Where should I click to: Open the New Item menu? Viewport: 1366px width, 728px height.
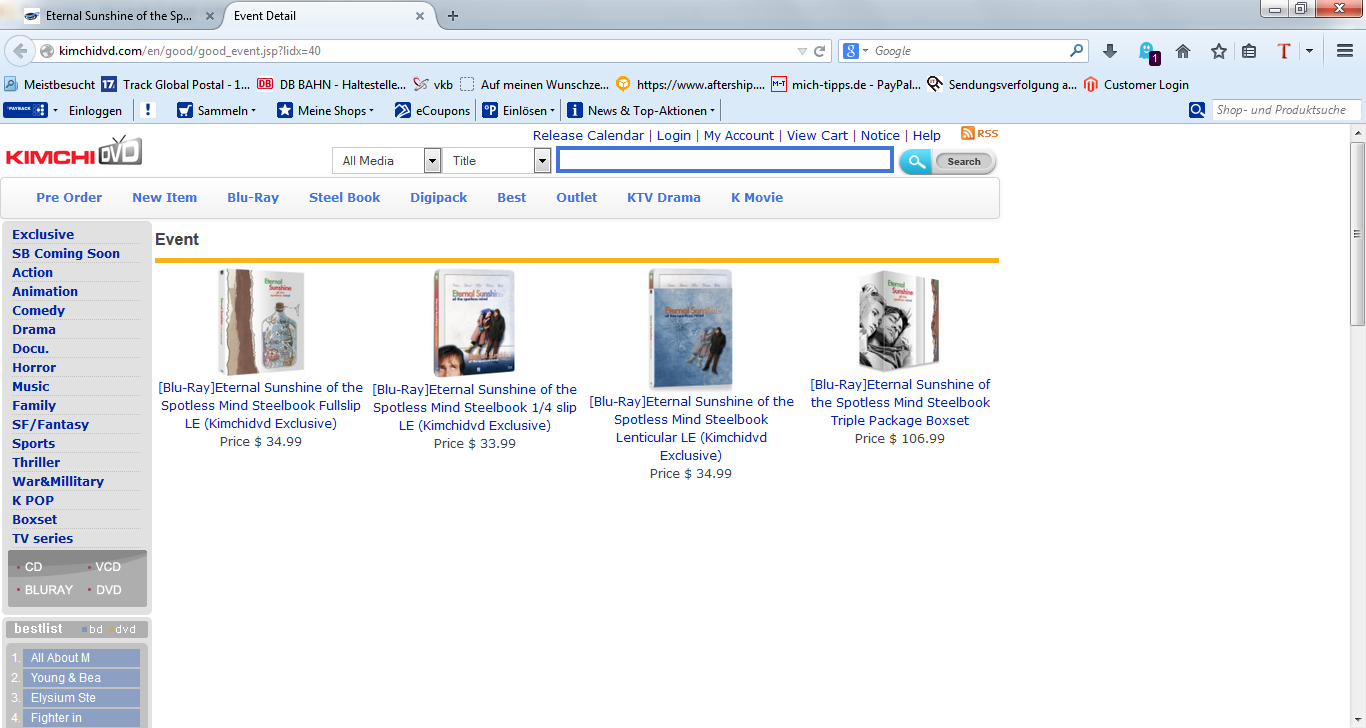coord(165,198)
